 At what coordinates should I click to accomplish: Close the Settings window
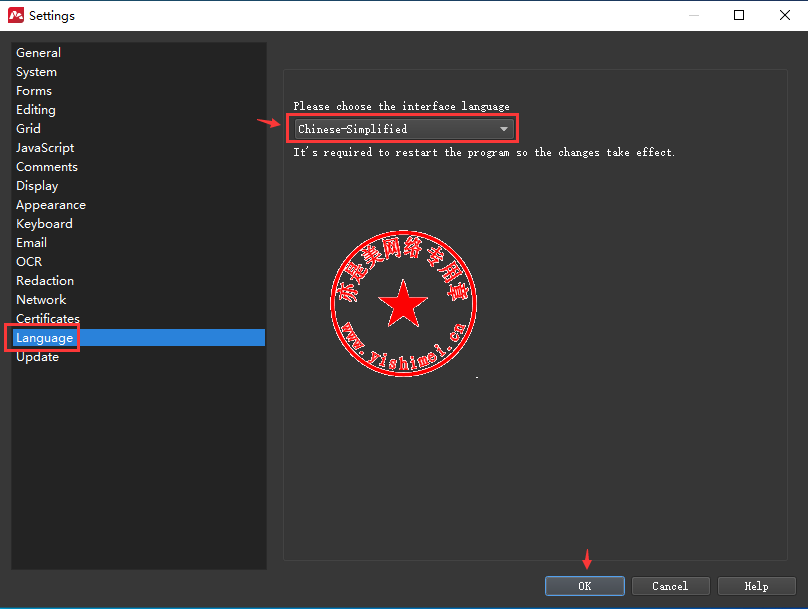[x=785, y=15]
